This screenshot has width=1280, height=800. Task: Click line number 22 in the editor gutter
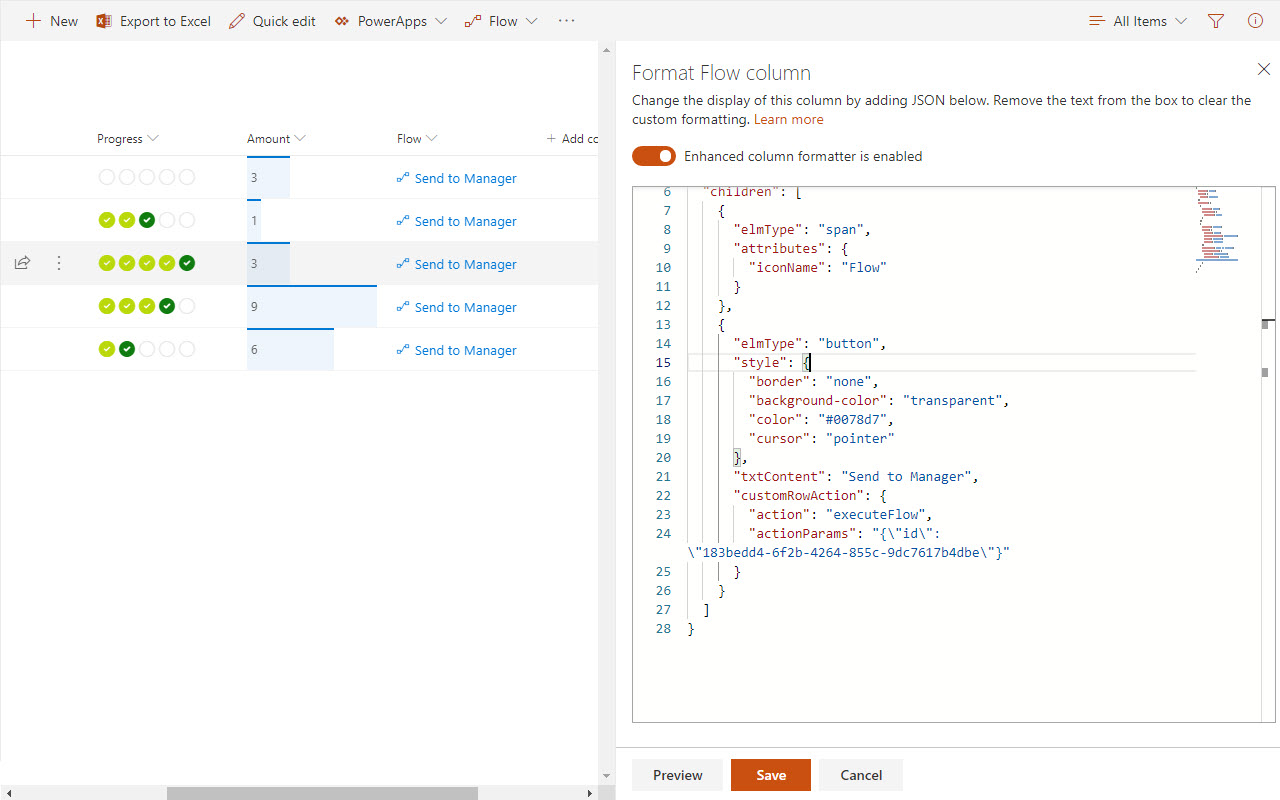click(x=663, y=495)
